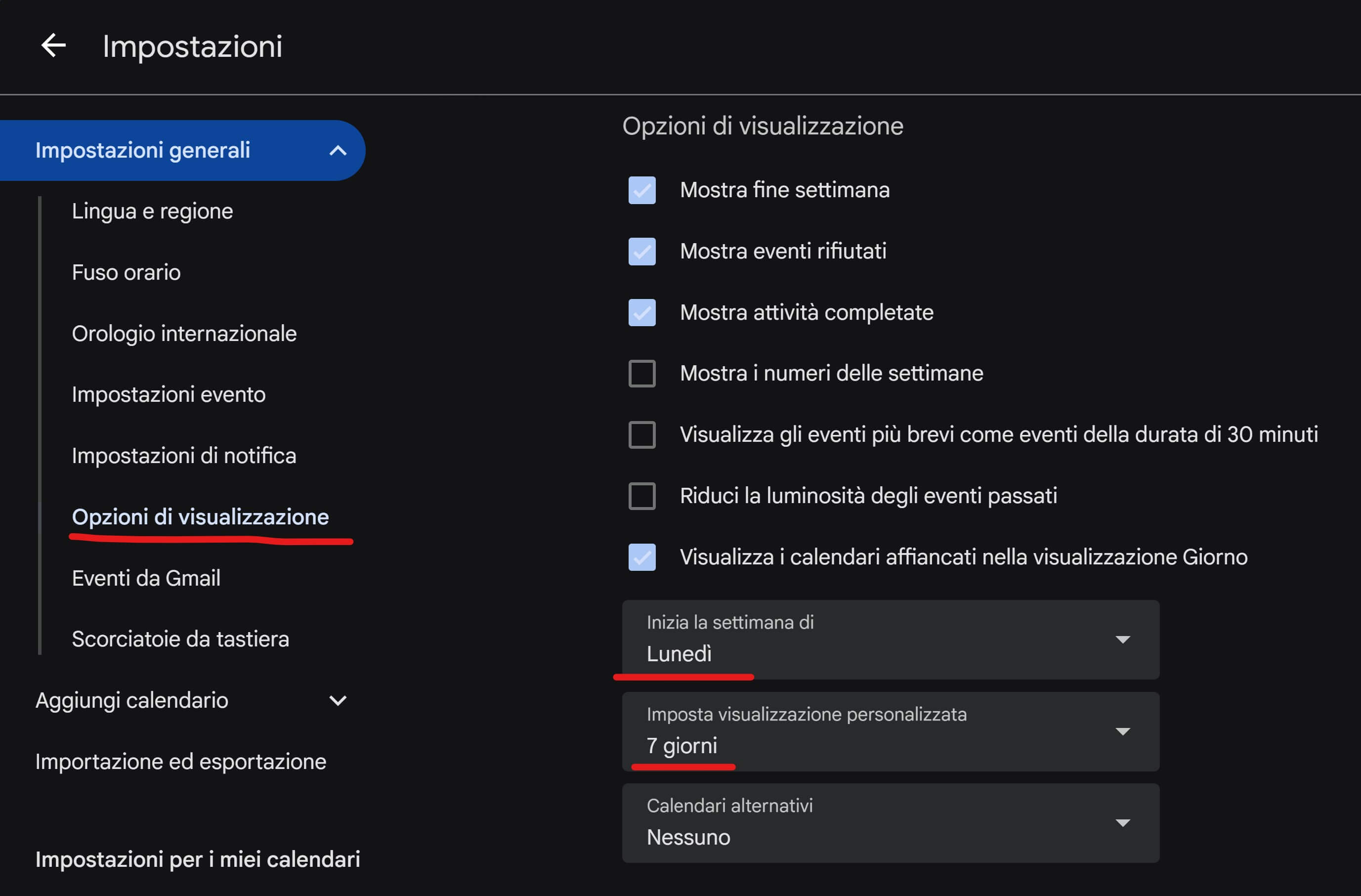Uncheck calendari affiancati nella visualizzazione Giorno
The height and width of the screenshot is (896, 1361).
641,557
